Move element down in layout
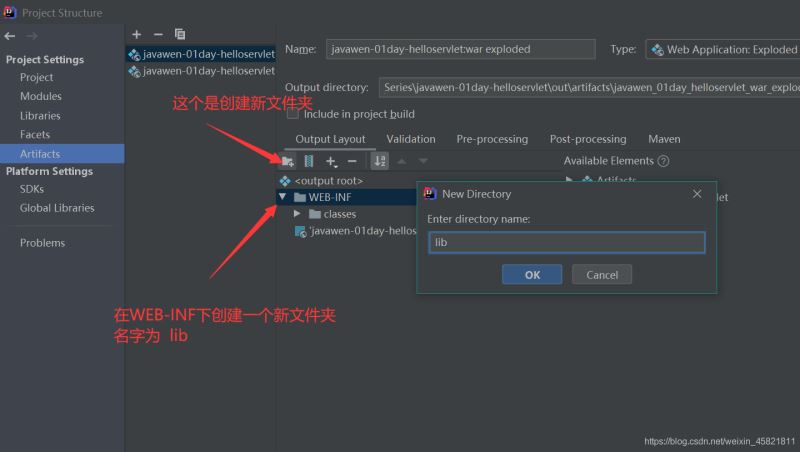 click(423, 161)
